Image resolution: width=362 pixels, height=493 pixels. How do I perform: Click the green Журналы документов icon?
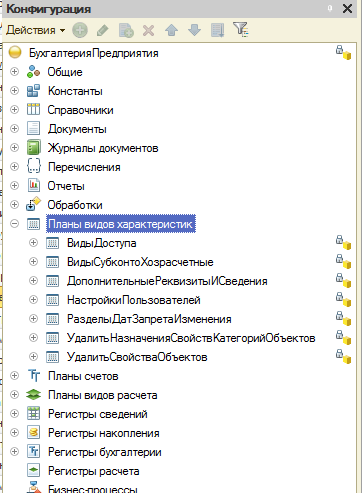[34, 147]
